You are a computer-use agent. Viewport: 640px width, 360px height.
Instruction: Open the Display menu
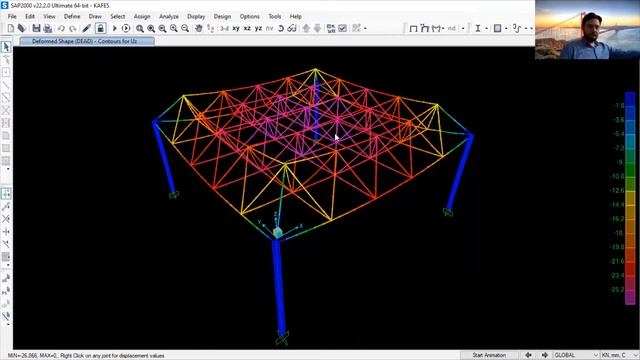(196, 16)
